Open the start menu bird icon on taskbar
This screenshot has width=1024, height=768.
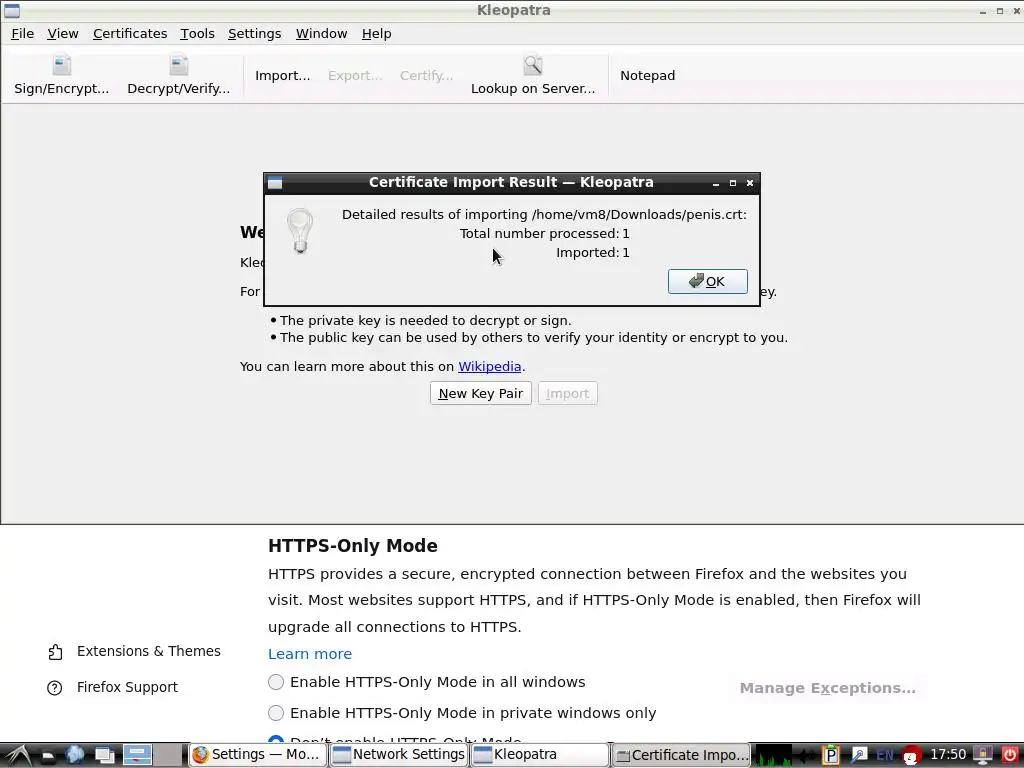18,756
